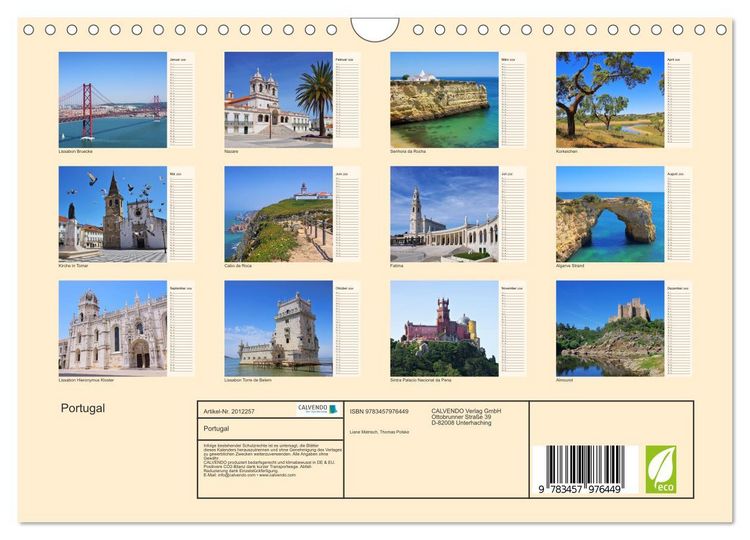Viewport: 750px width, 540px height.
Task: Select the Februar date column beside Nazare photo
Action: [x=347, y=99]
